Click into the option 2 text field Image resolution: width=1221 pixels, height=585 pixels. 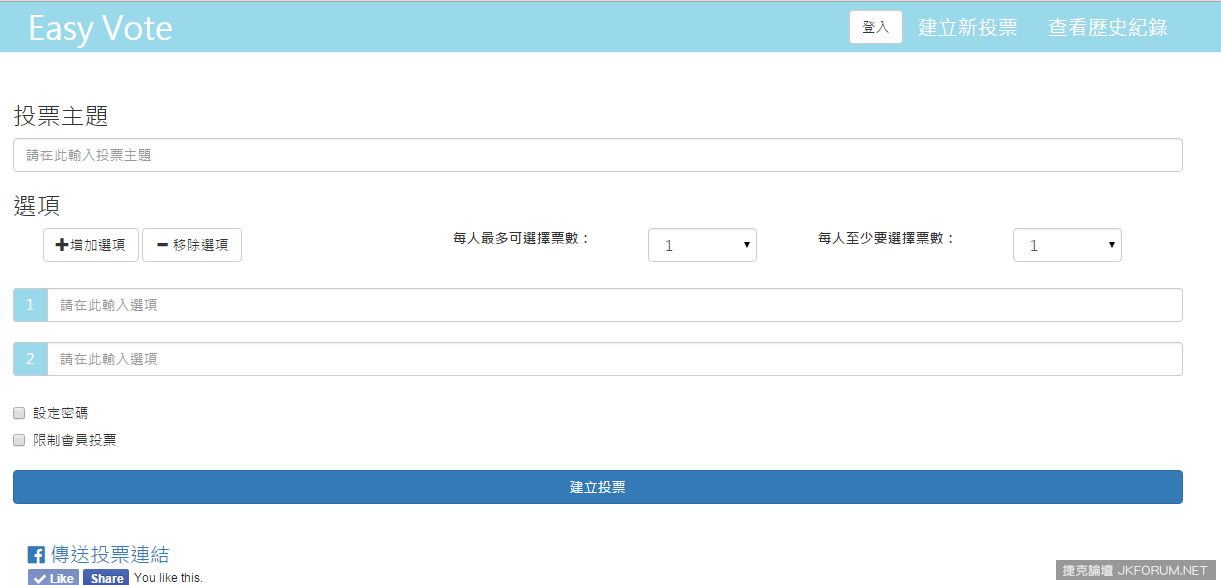pyautogui.click(x=614, y=359)
